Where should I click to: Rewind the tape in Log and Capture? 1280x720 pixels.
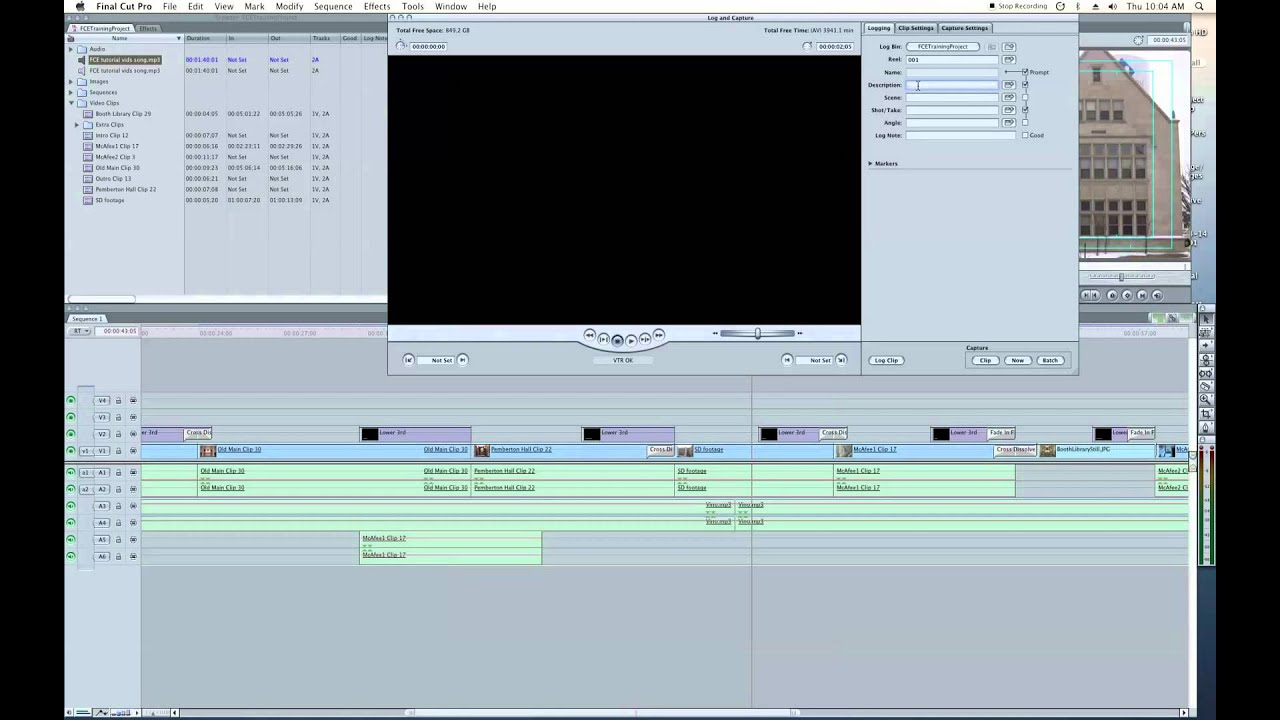coord(590,335)
